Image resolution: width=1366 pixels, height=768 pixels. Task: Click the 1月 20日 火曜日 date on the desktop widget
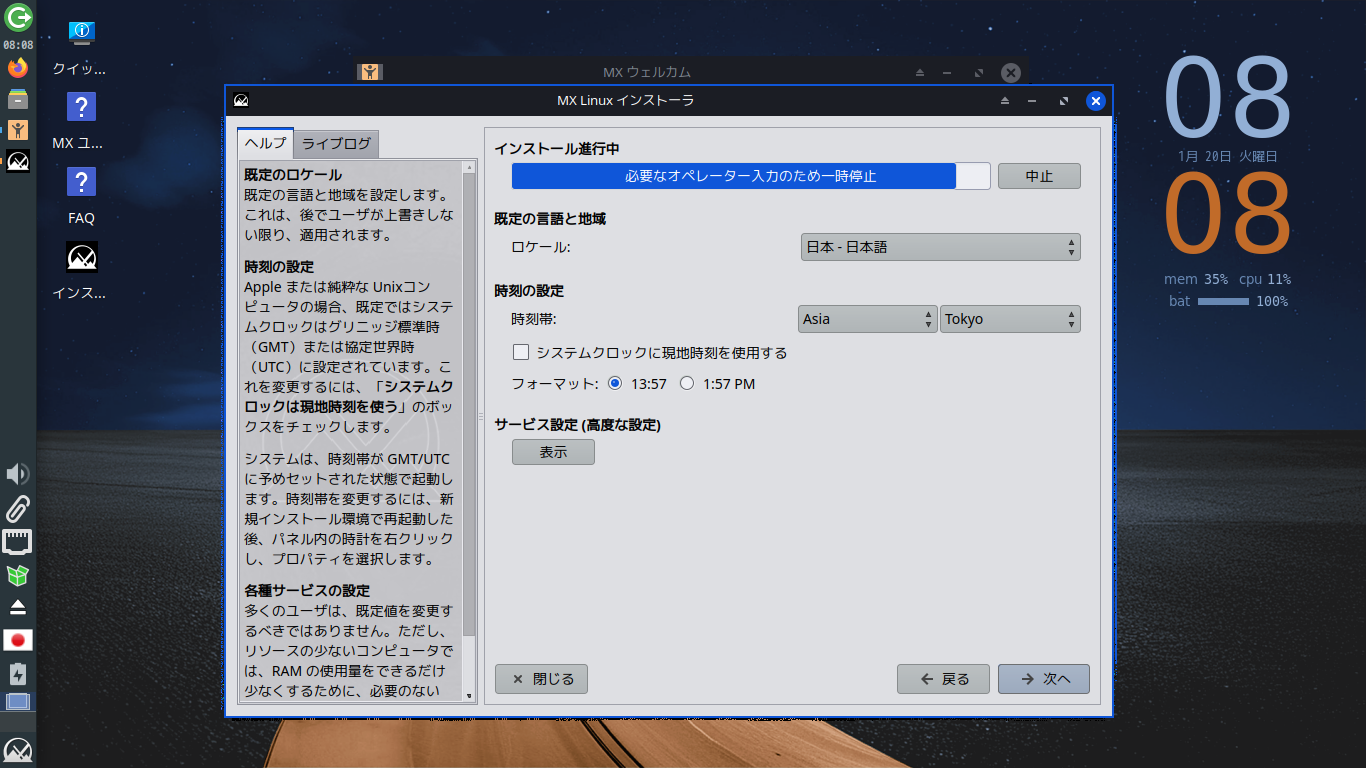pyautogui.click(x=1227, y=156)
